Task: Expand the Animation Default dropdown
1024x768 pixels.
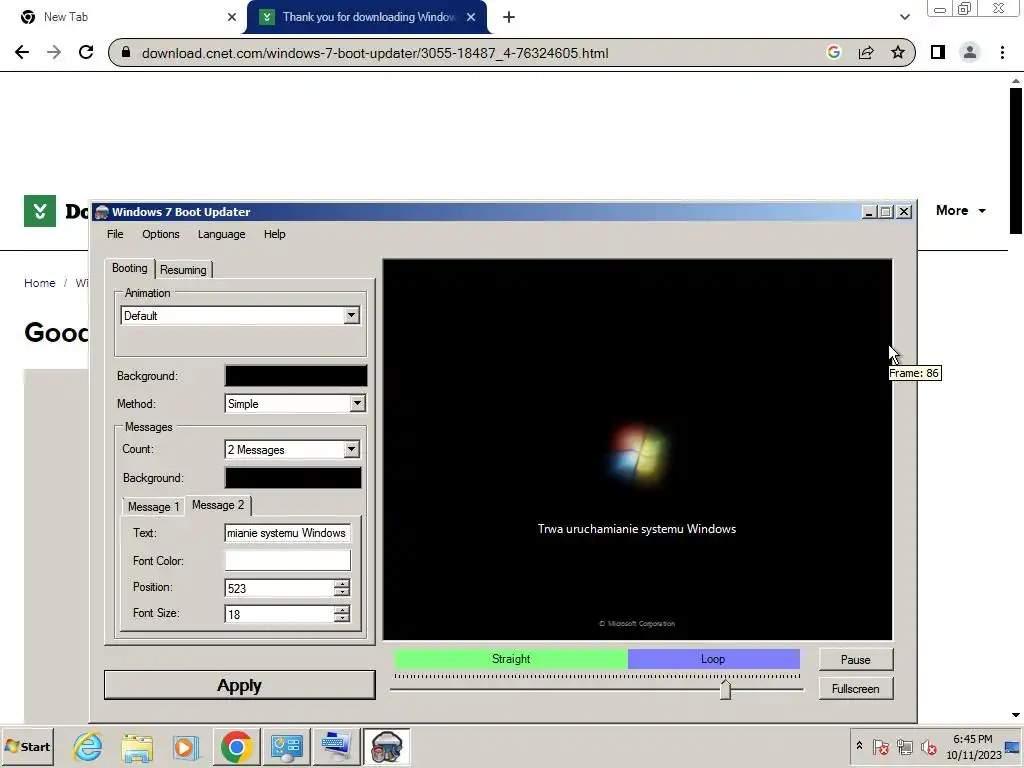Action: (x=351, y=315)
